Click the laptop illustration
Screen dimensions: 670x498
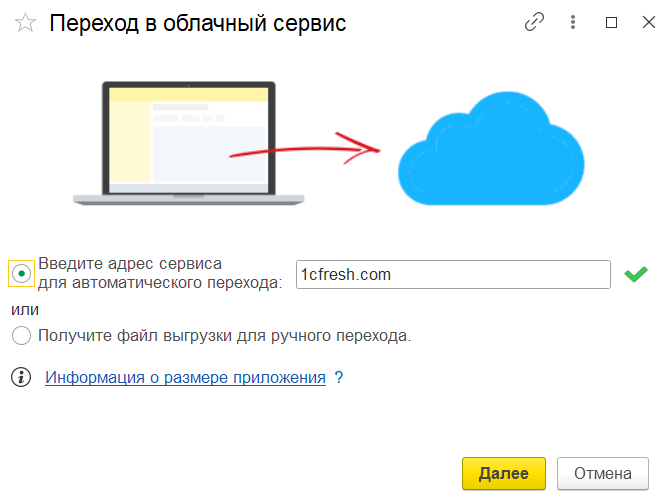coord(188,143)
